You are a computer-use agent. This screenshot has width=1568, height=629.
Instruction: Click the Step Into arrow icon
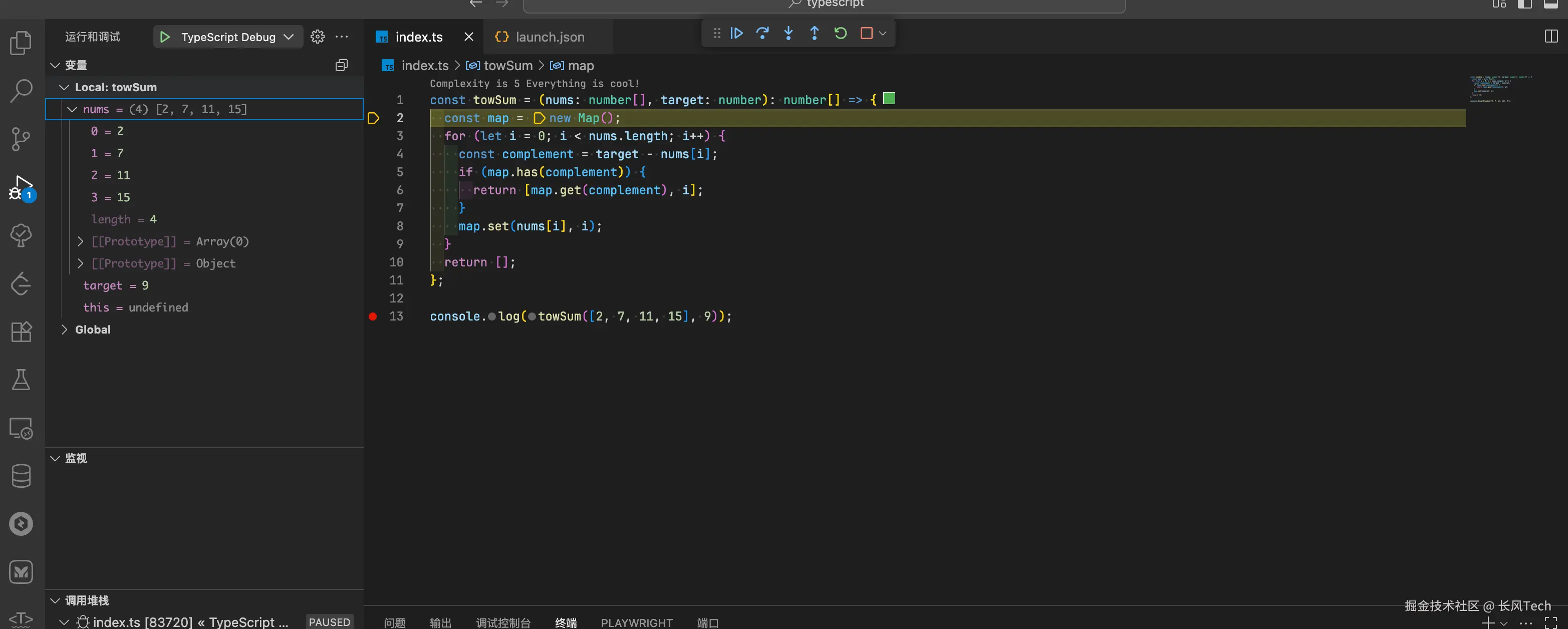click(789, 34)
